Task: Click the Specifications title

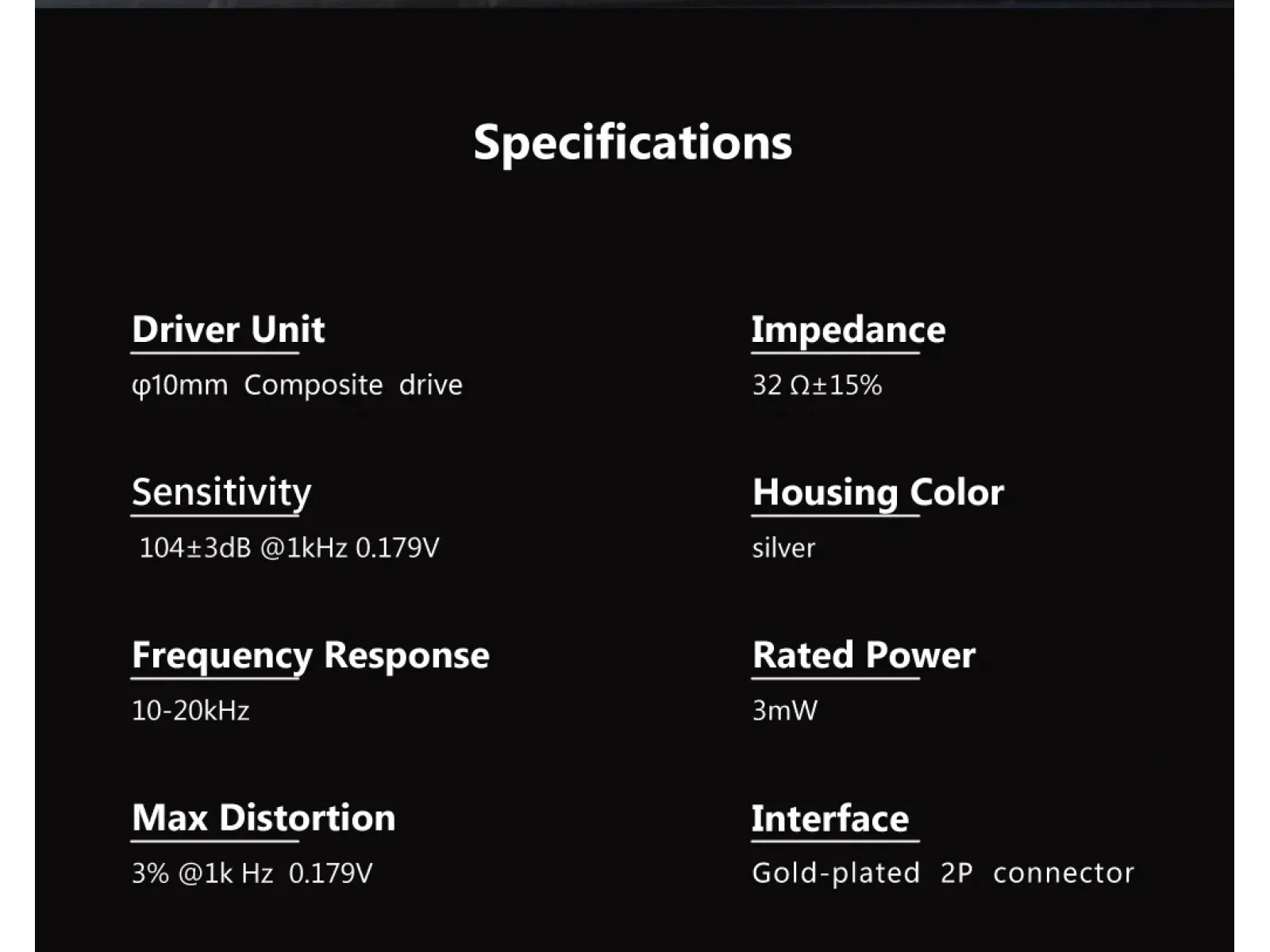Action: pyautogui.click(x=633, y=143)
